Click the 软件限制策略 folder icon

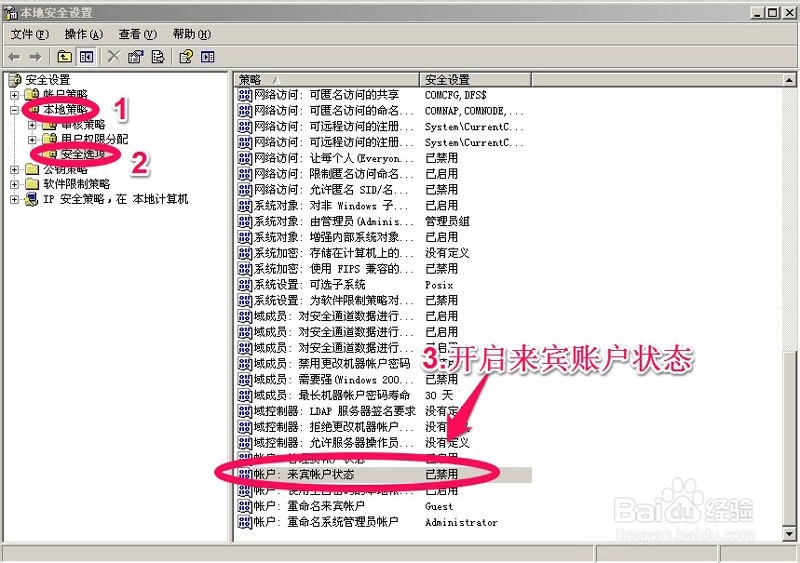32,184
